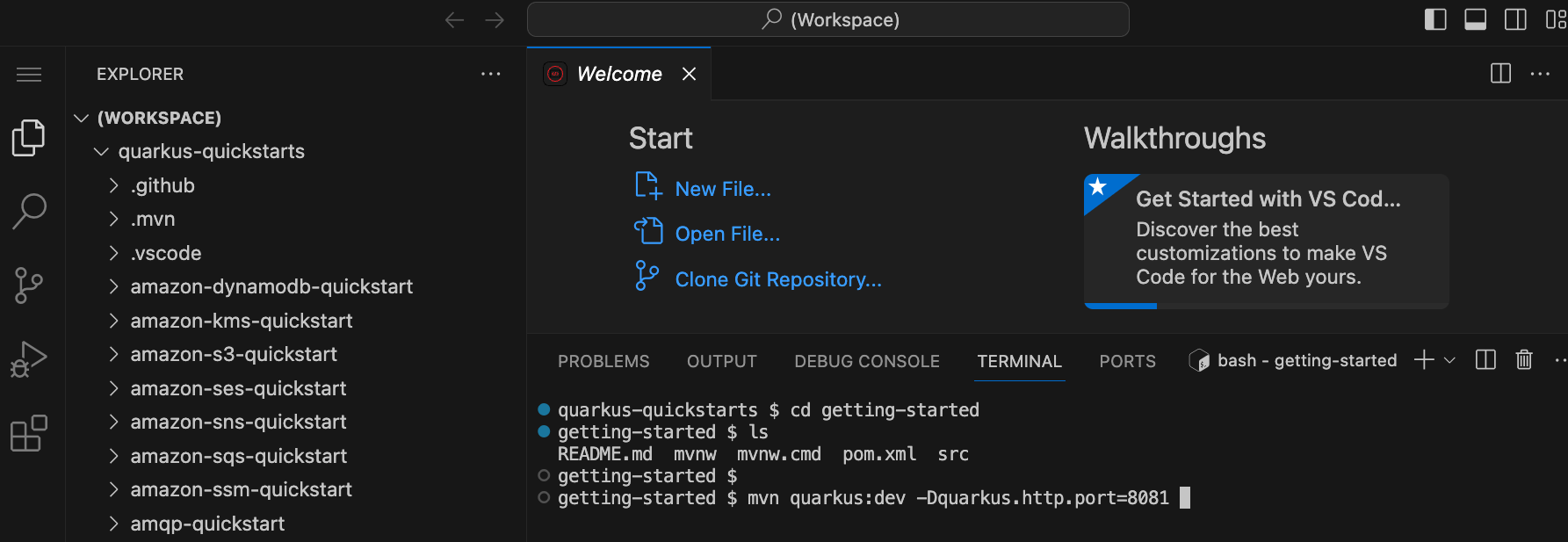Click the walkthrough progress bar
Screen dimensions: 1568x542
(1266, 306)
